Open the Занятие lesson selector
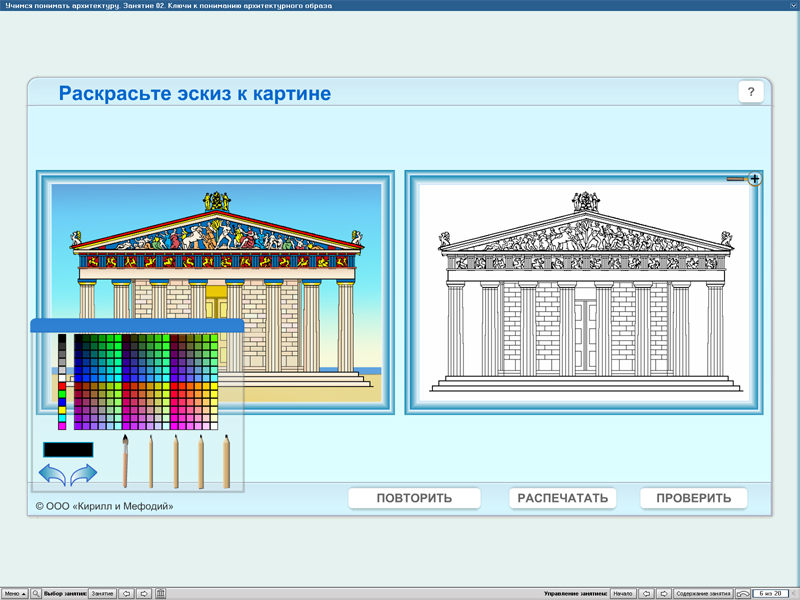Screen dimensions: 800x600 click(103, 593)
